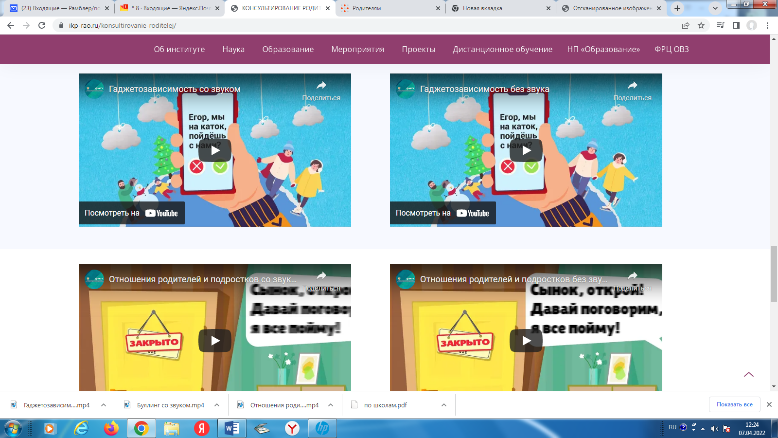
Task: Open the "Дистанционное обучение" menu item
Action: click(x=502, y=49)
